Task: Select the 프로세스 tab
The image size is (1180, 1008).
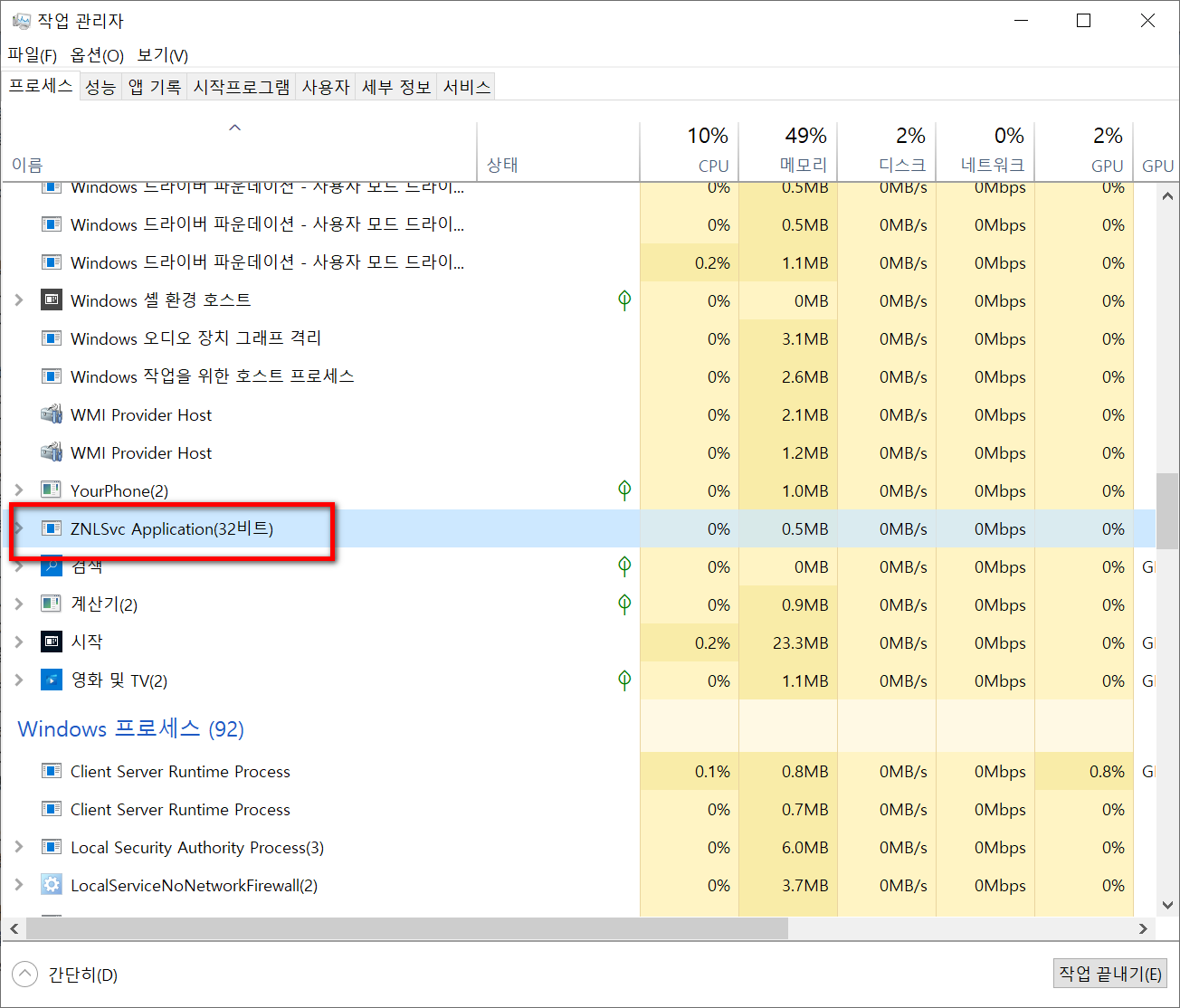Action: click(41, 86)
